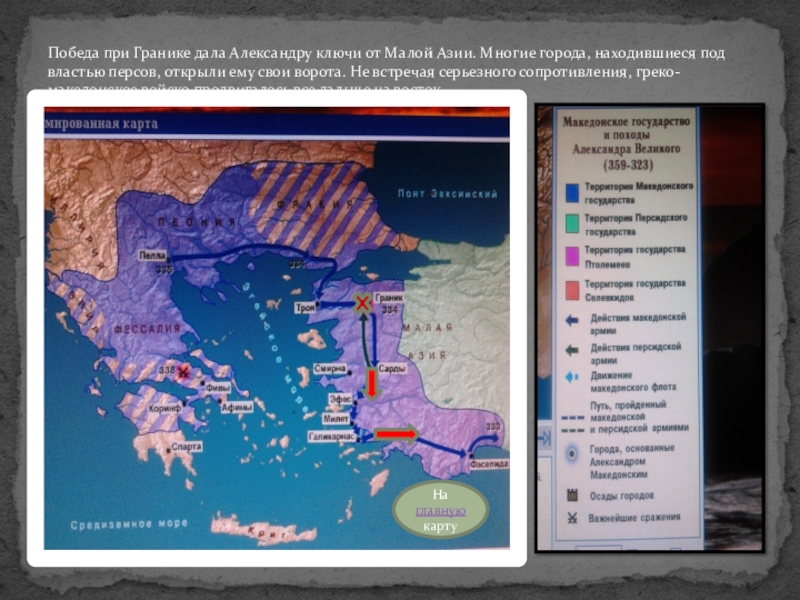Viewport: 800px width, 600px height.
Task: Click the 'Движение македонского флота' legend text
Action: coord(633,382)
